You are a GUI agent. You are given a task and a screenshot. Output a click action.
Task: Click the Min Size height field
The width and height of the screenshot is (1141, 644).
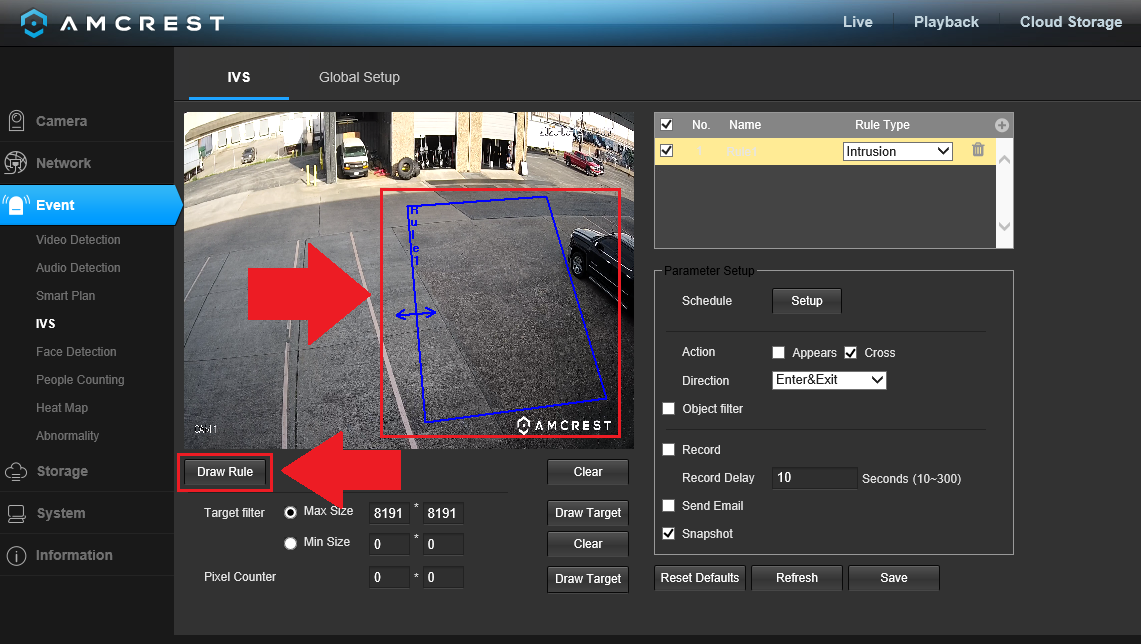click(443, 544)
